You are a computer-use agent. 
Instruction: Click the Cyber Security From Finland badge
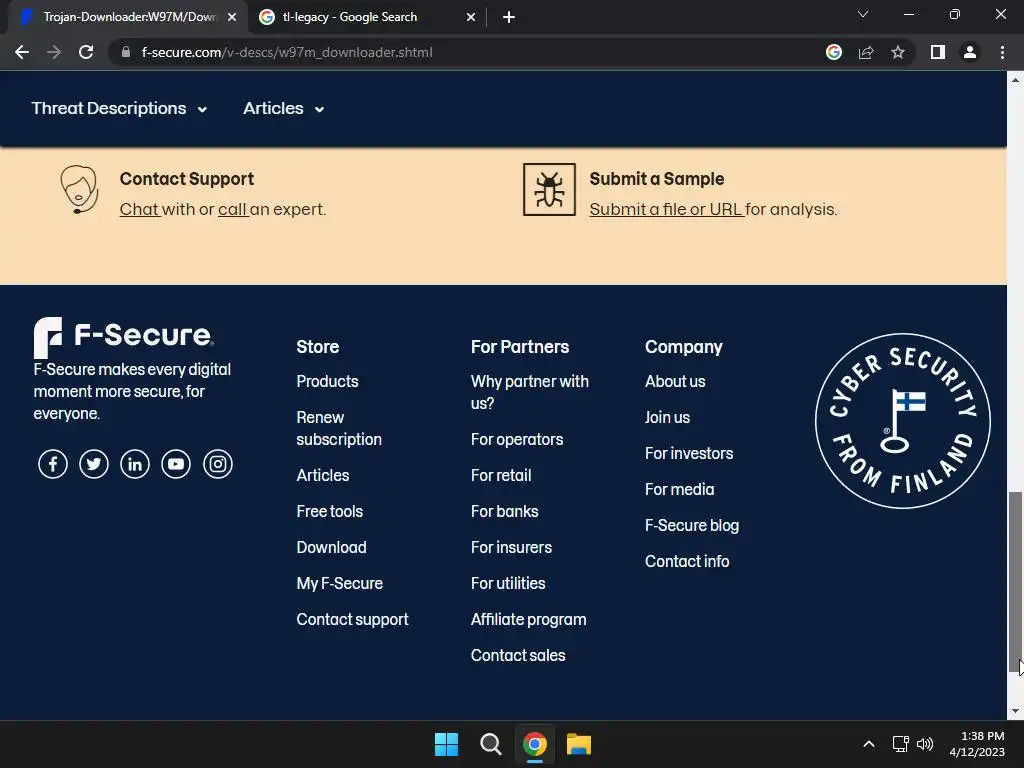903,421
